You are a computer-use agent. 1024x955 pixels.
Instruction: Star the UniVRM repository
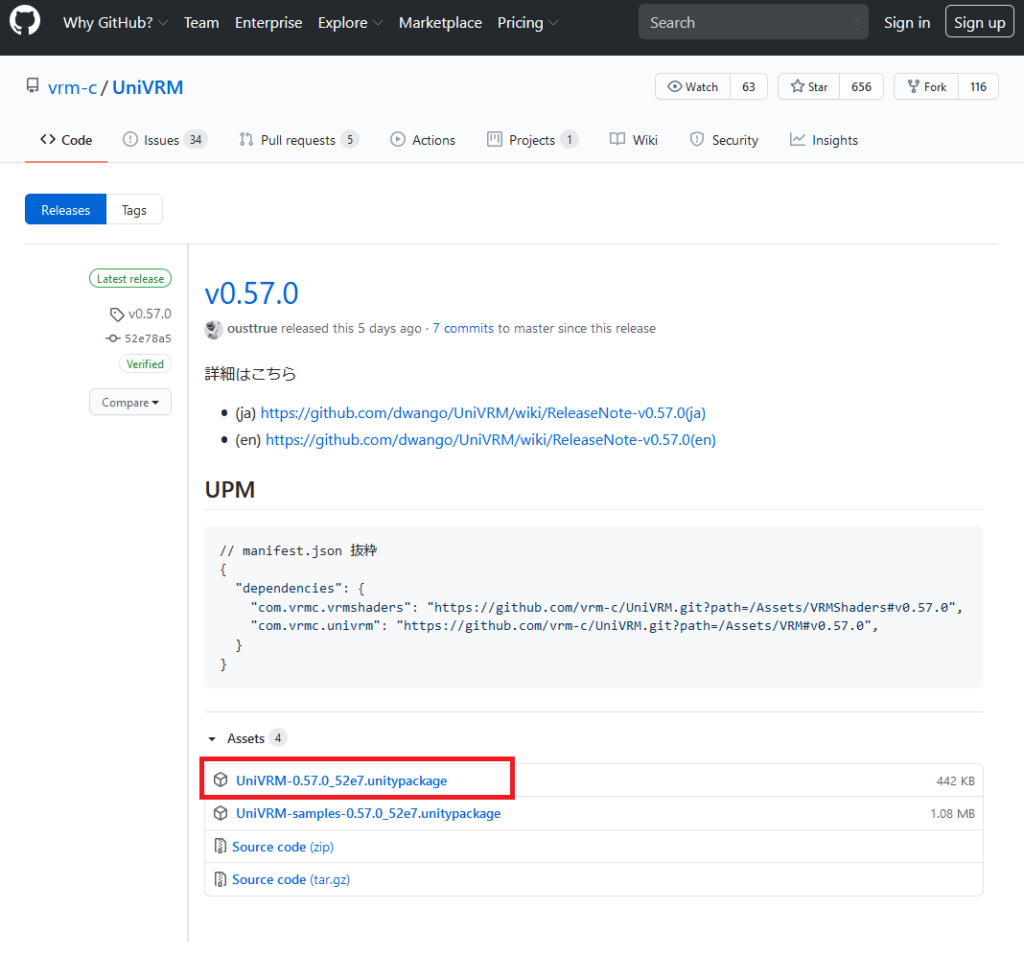click(x=808, y=87)
